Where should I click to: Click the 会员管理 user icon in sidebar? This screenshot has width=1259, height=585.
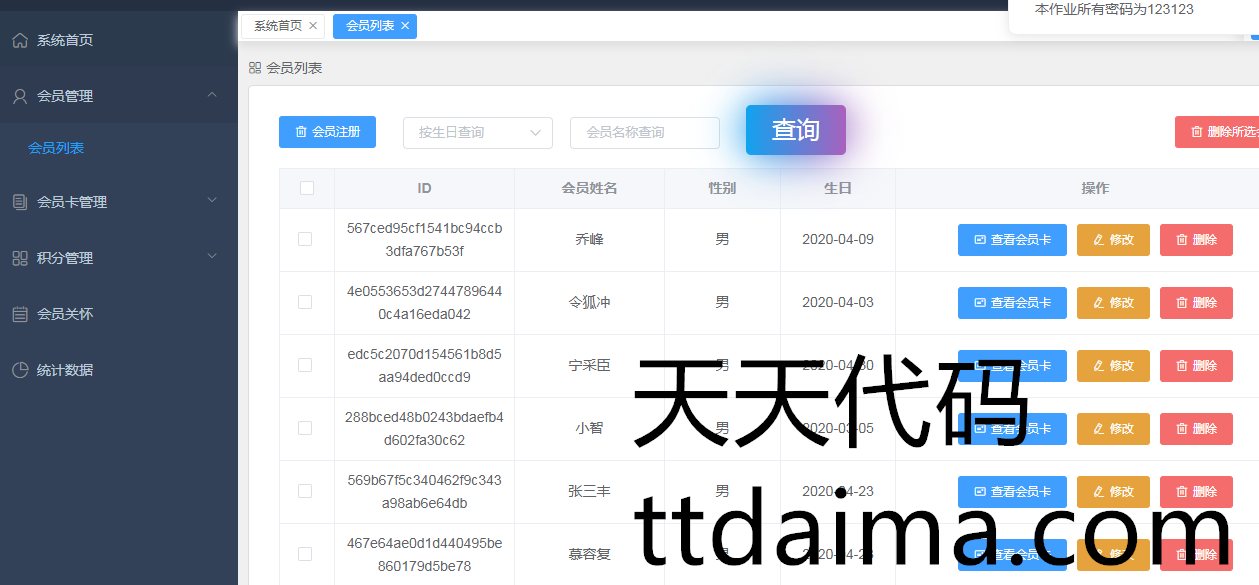20,96
